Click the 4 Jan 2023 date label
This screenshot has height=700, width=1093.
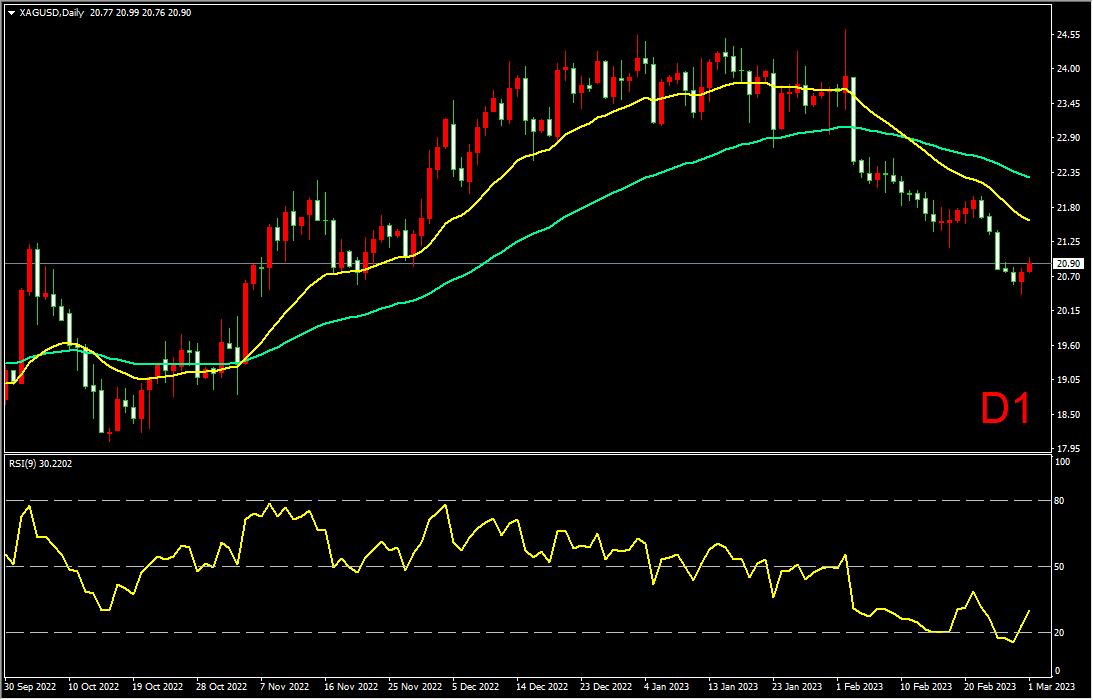click(x=666, y=687)
